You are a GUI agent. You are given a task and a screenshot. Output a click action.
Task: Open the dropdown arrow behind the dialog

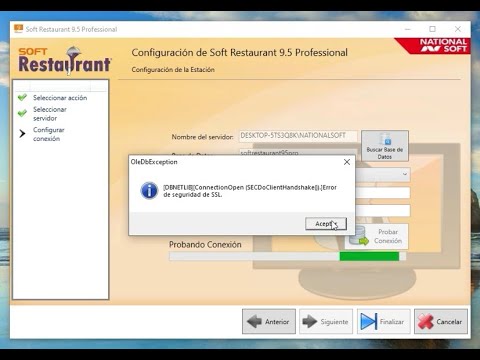pyautogui.click(x=405, y=174)
